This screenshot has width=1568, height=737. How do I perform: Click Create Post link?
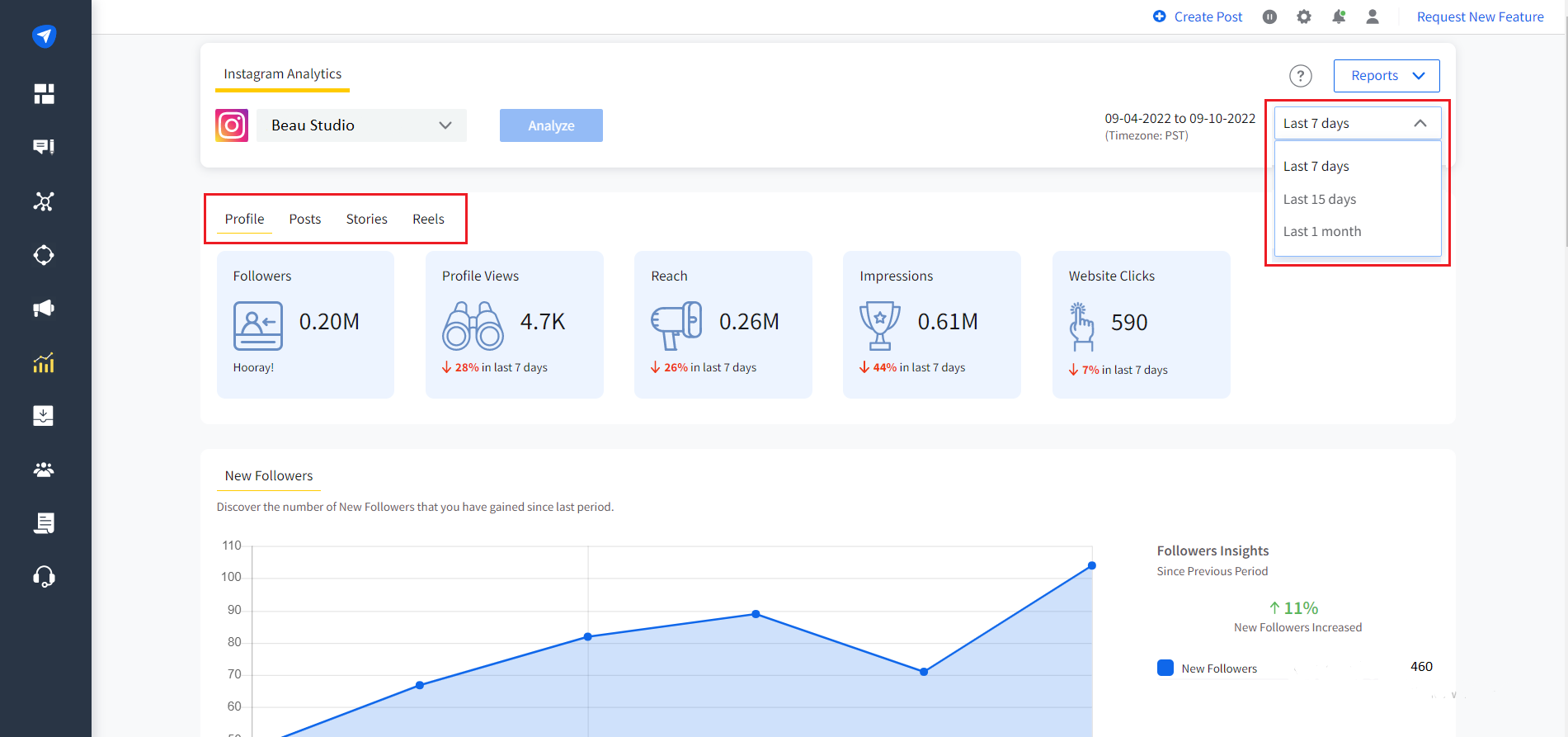click(1208, 17)
